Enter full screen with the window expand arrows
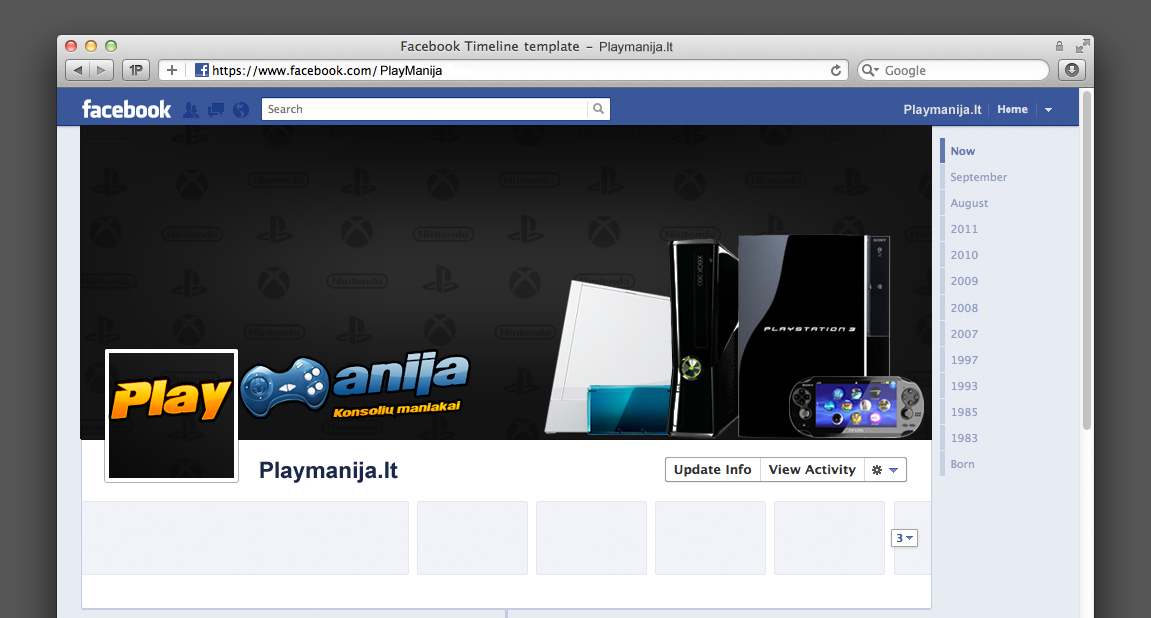 click(x=1082, y=46)
